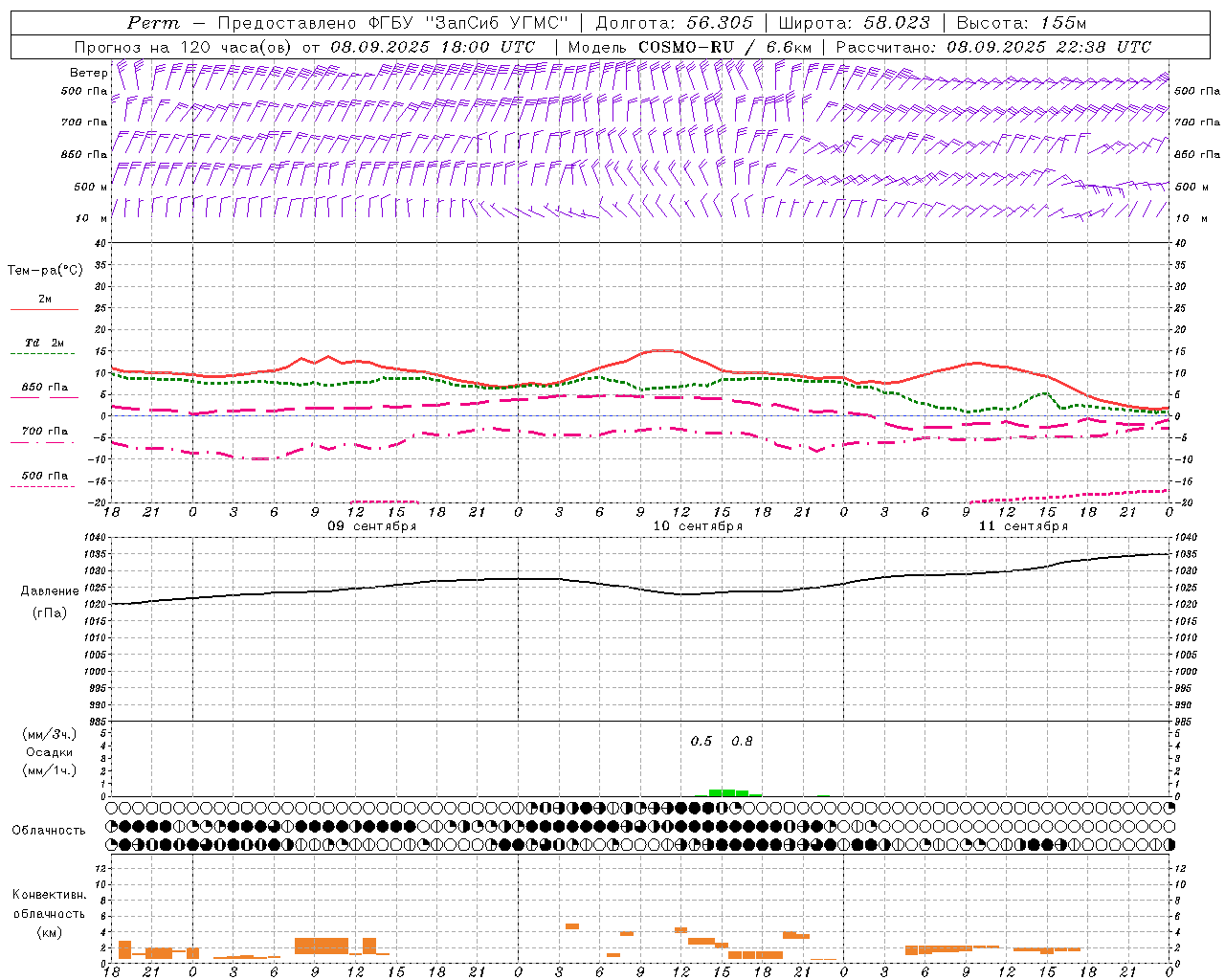Click the "Облачность" cloud cover label
Screen dimensions: 1225x980
49,831
